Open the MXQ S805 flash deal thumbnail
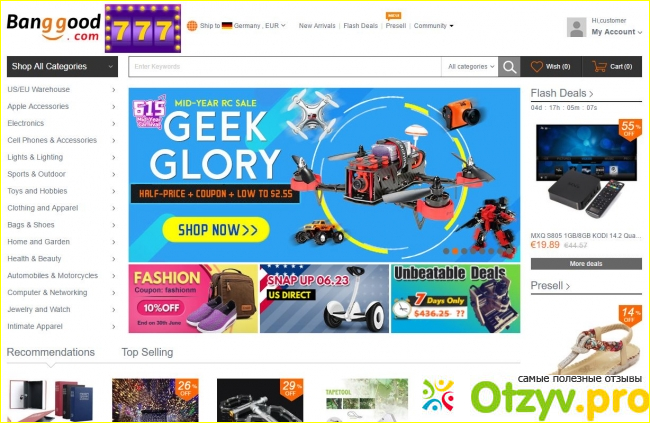650x423 pixels. click(586, 171)
